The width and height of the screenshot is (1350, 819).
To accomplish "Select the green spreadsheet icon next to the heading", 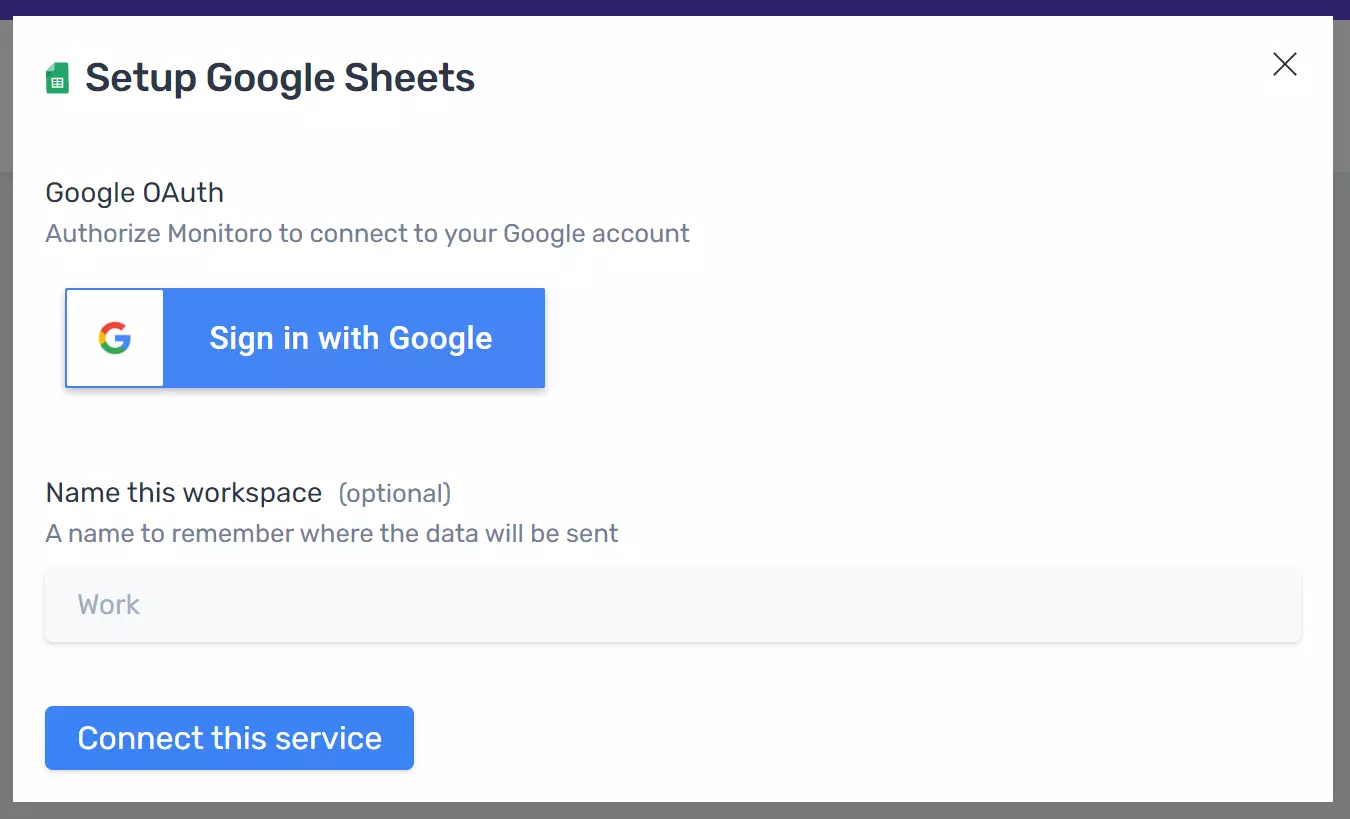I will click(x=57, y=76).
